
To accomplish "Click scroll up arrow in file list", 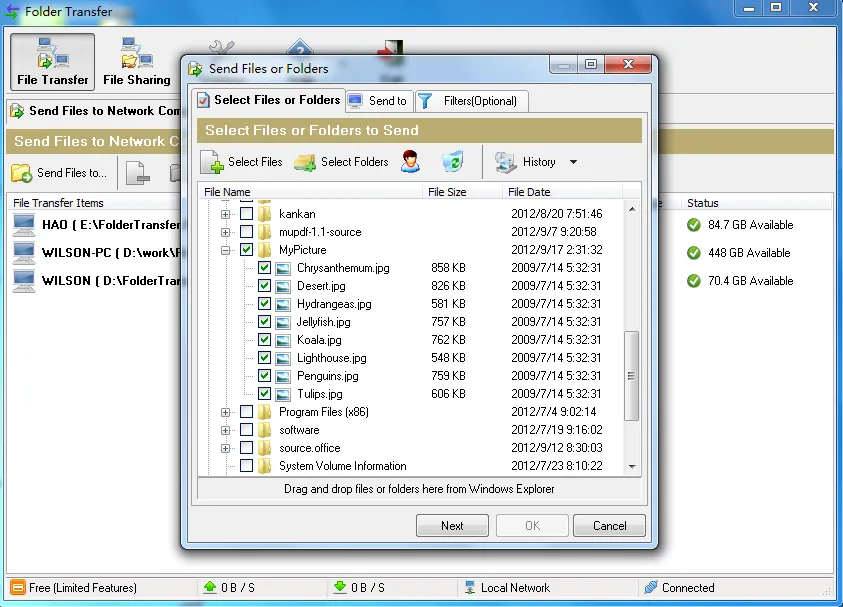I will pos(632,209).
